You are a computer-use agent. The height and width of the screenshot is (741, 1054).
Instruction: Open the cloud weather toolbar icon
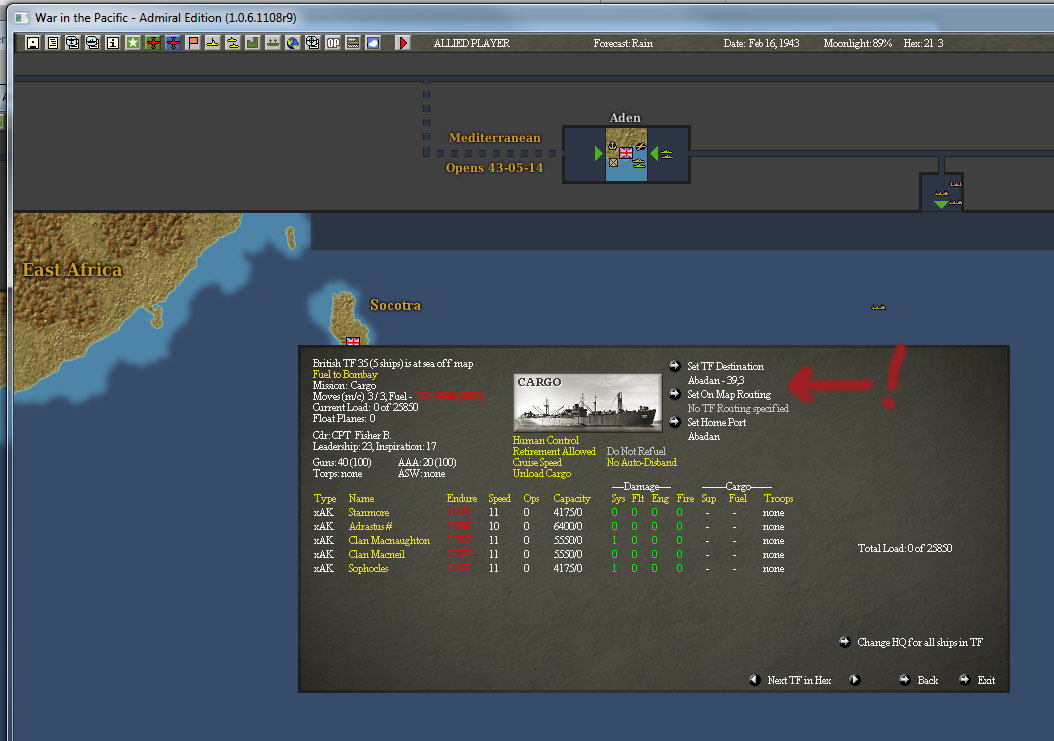coord(373,43)
